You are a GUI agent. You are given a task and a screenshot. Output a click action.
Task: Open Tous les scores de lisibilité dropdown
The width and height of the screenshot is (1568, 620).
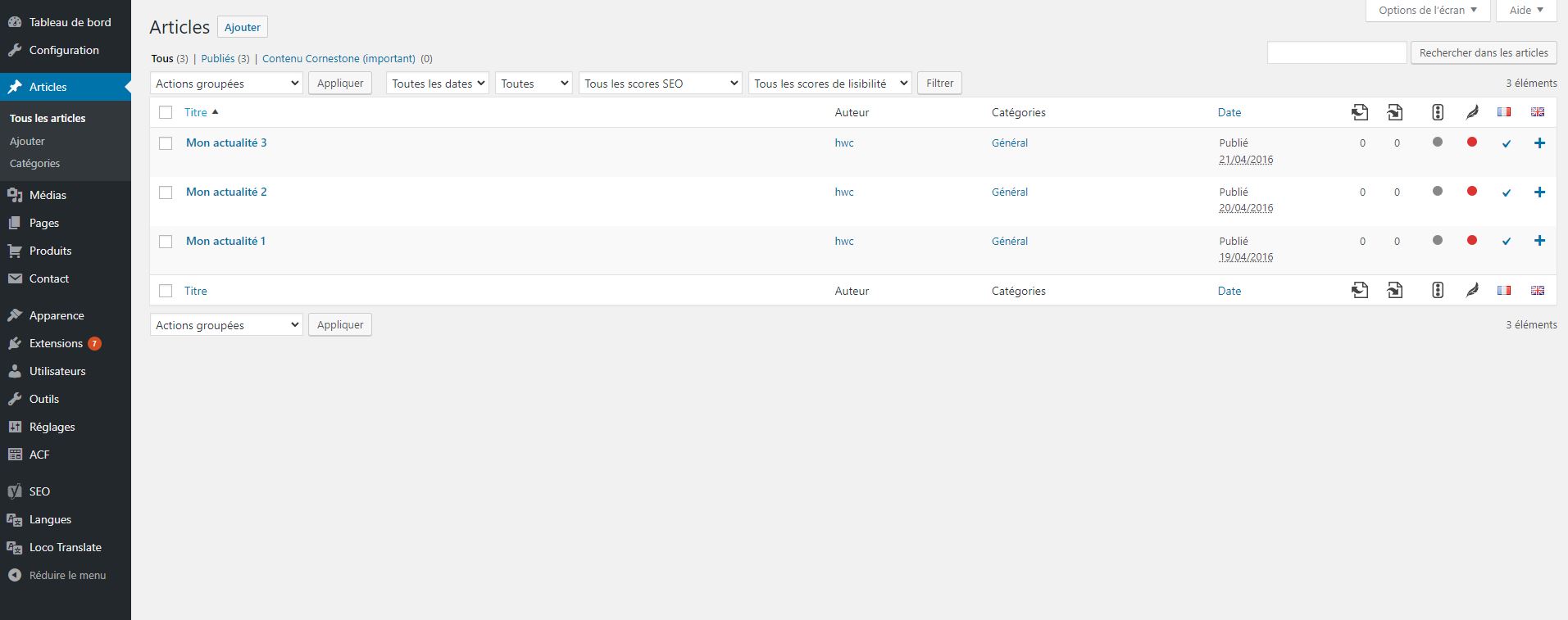click(x=830, y=84)
